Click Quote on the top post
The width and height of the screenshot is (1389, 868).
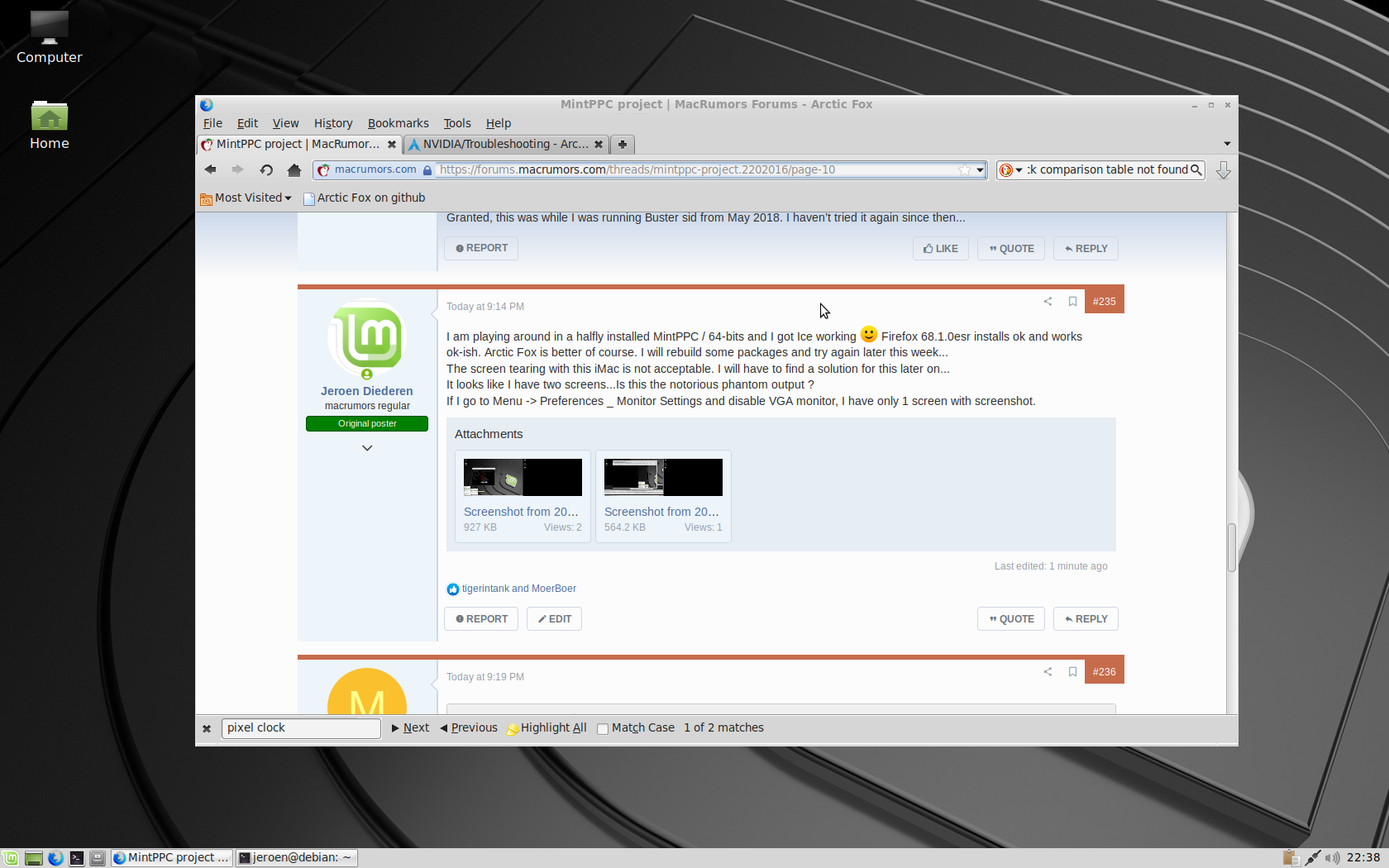[x=1011, y=249]
